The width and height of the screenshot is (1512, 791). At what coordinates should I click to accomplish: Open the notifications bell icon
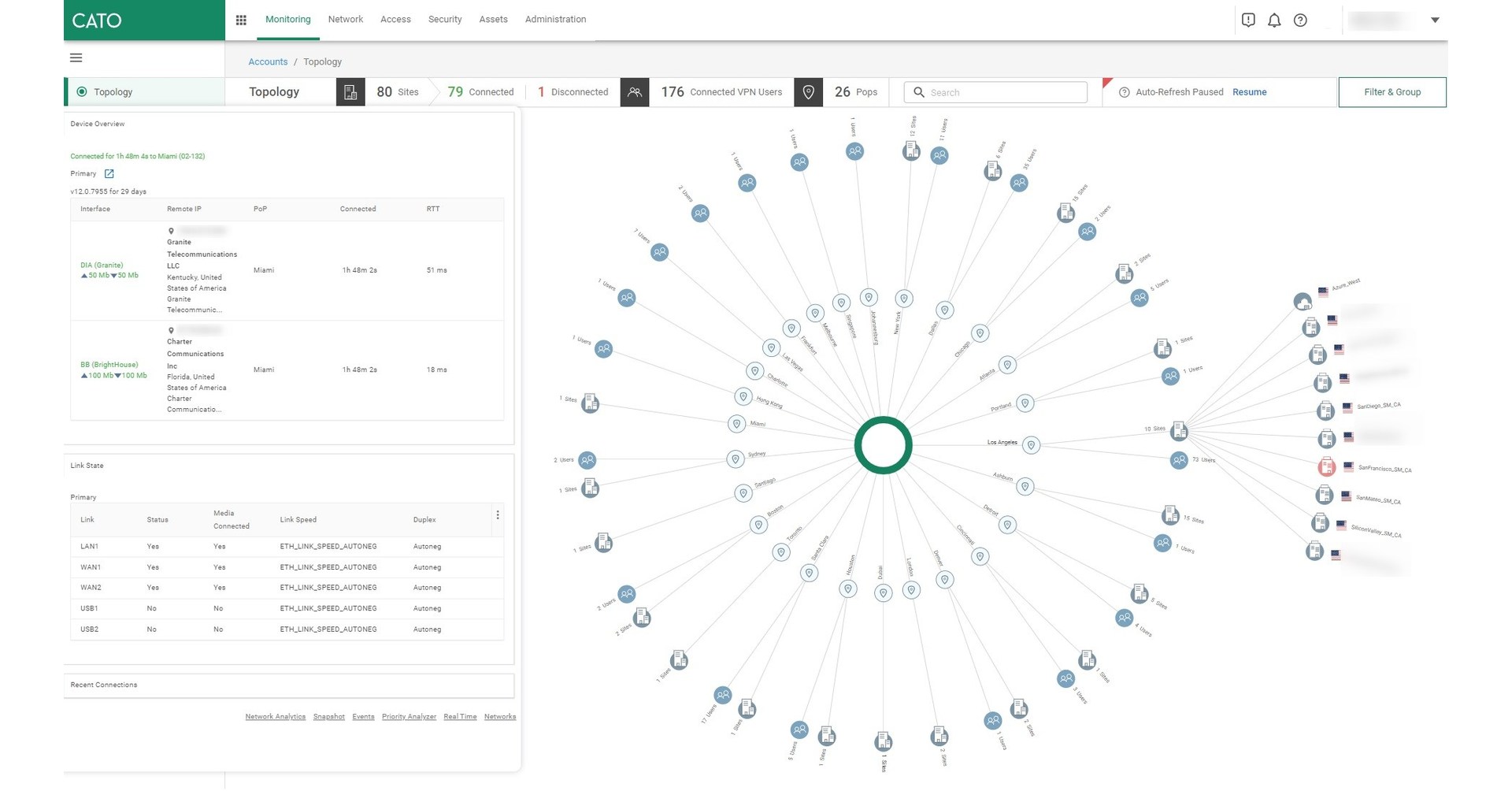(x=1274, y=20)
